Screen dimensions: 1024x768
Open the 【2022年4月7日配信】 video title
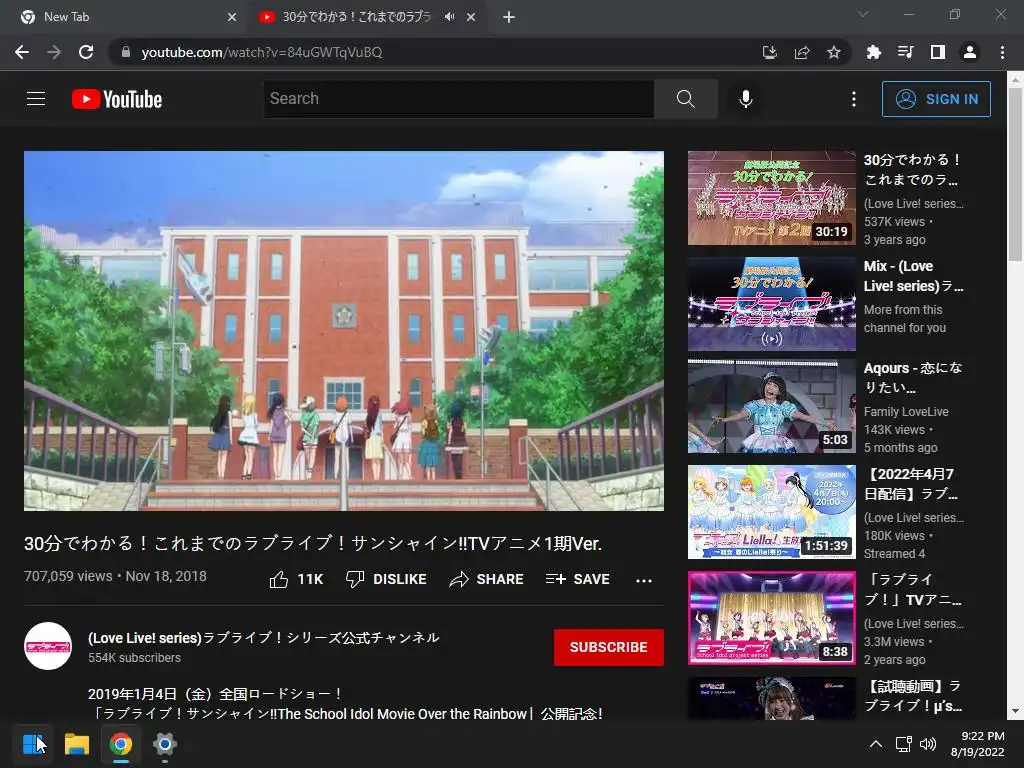(911, 484)
